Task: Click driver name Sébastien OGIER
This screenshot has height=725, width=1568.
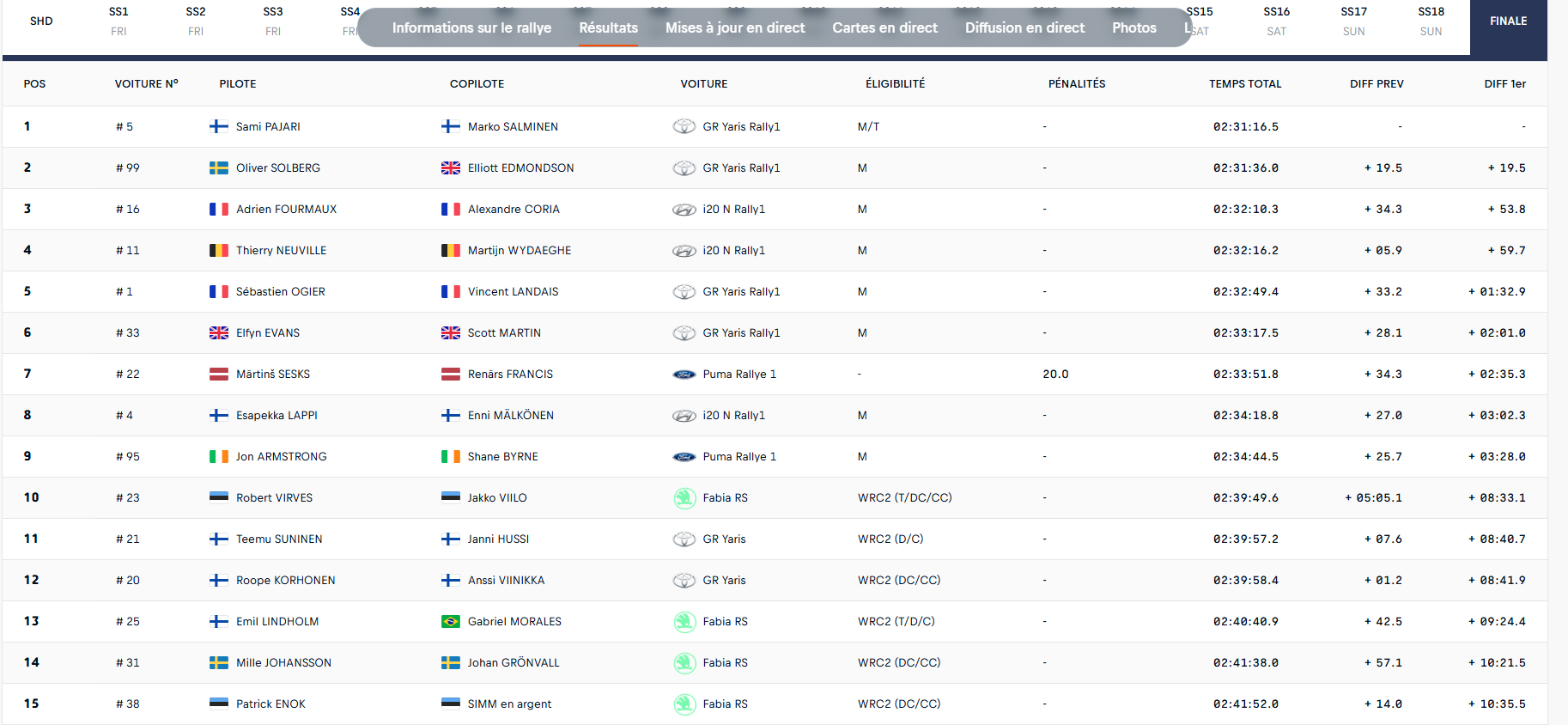Action: tap(281, 291)
